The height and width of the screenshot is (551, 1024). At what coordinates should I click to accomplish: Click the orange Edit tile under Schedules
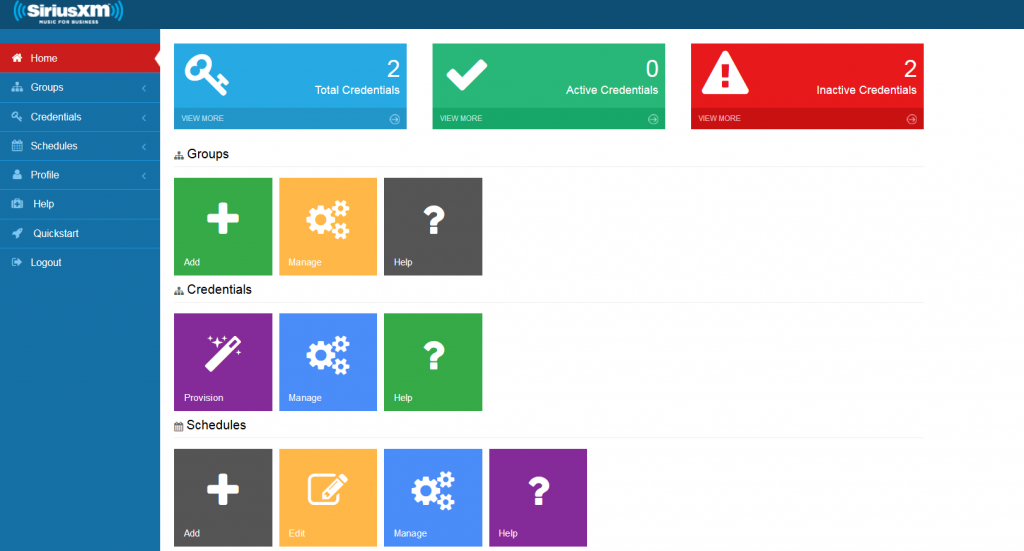tap(328, 497)
